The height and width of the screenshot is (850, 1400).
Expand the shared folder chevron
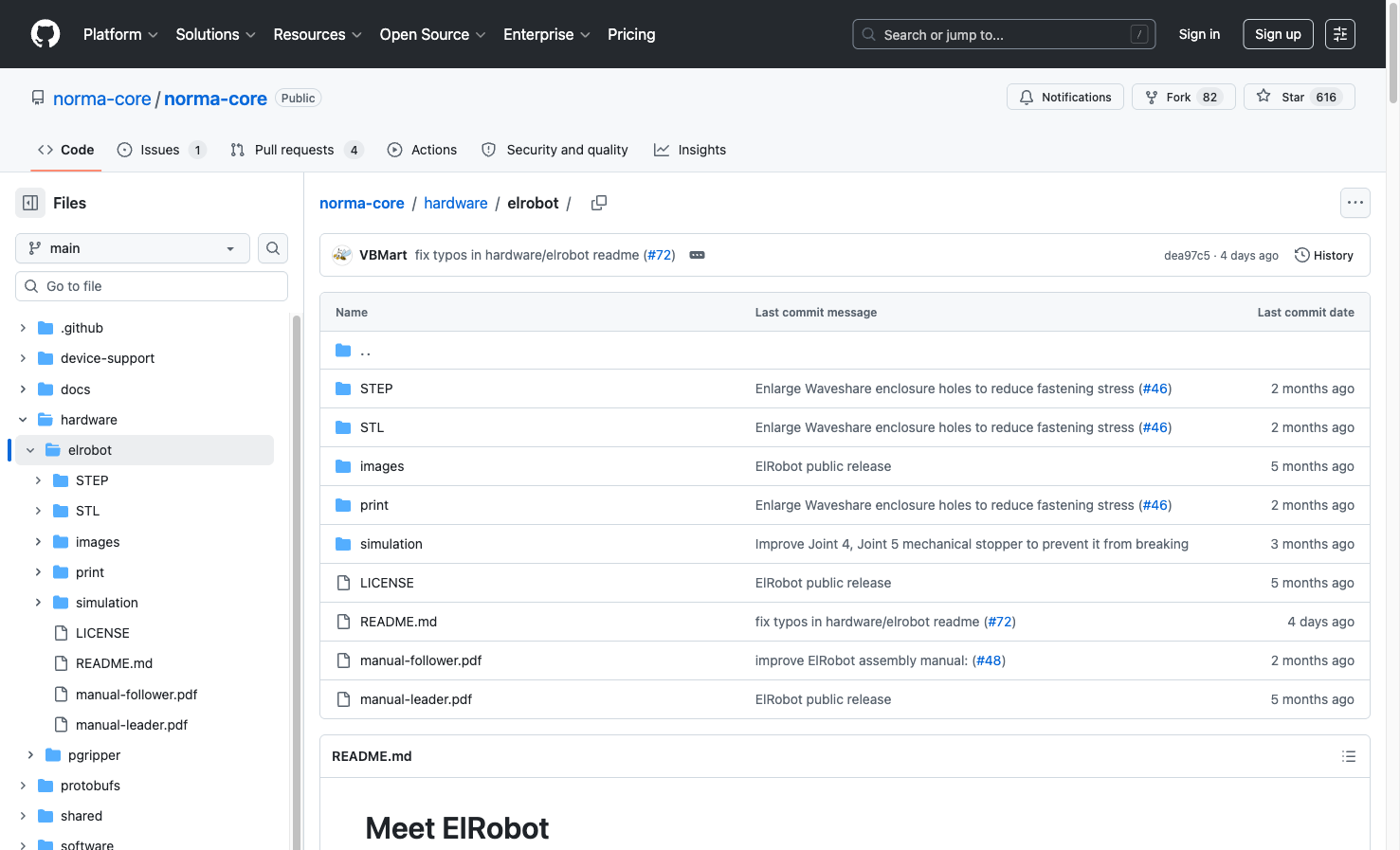23,816
